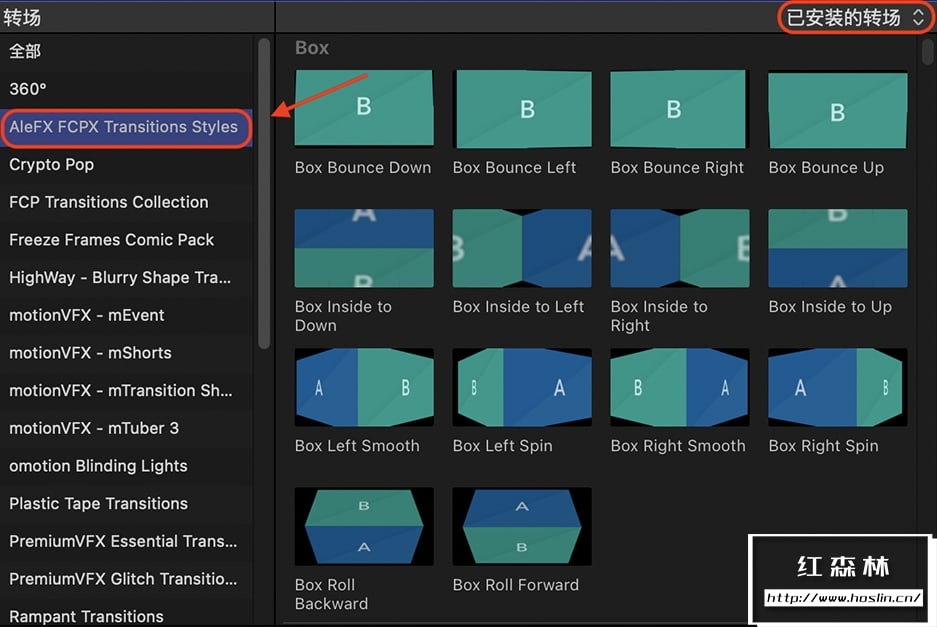Click the Box Right Smooth label
Viewport: 937px width, 627px height.
678,446
